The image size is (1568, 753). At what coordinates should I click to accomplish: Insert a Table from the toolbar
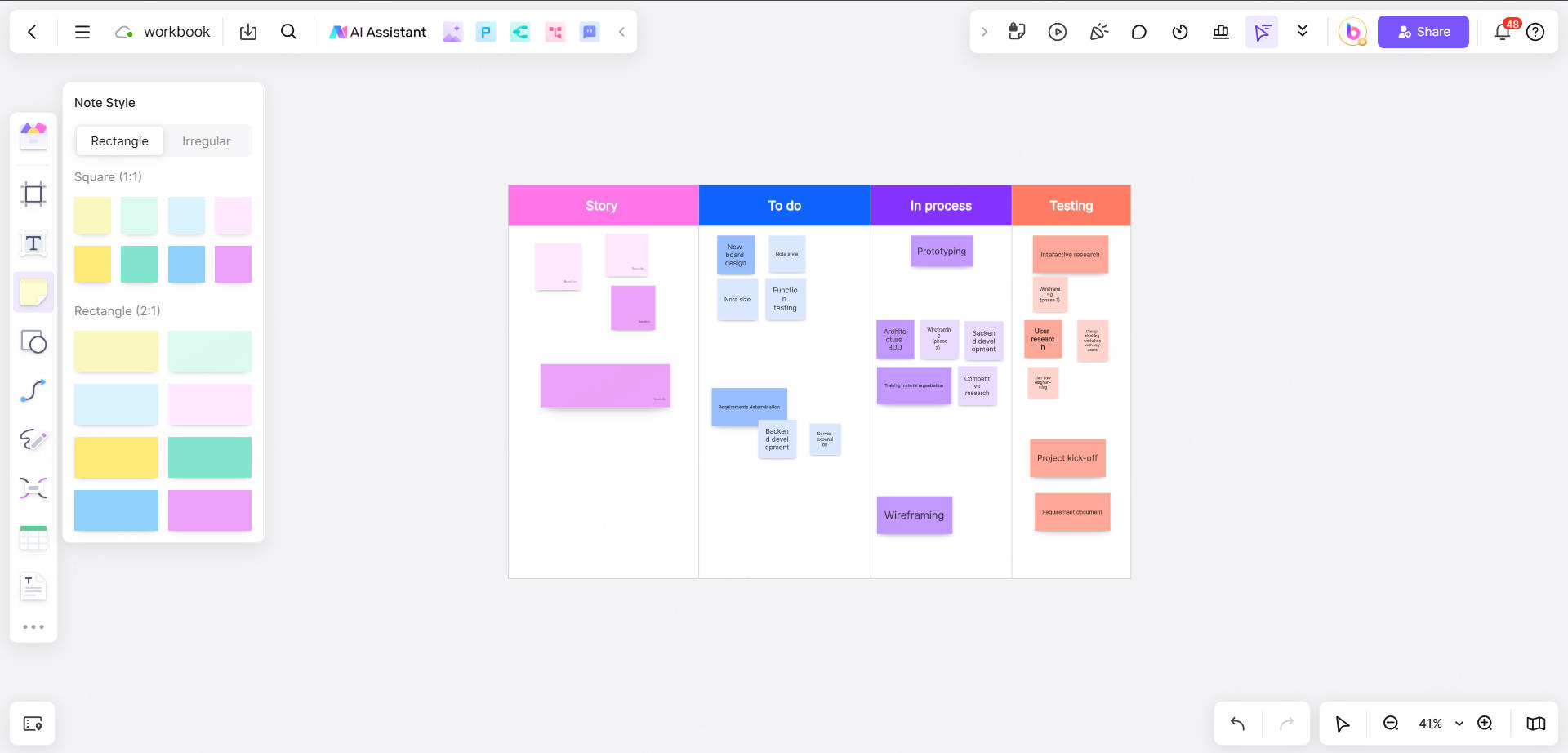[x=33, y=537]
